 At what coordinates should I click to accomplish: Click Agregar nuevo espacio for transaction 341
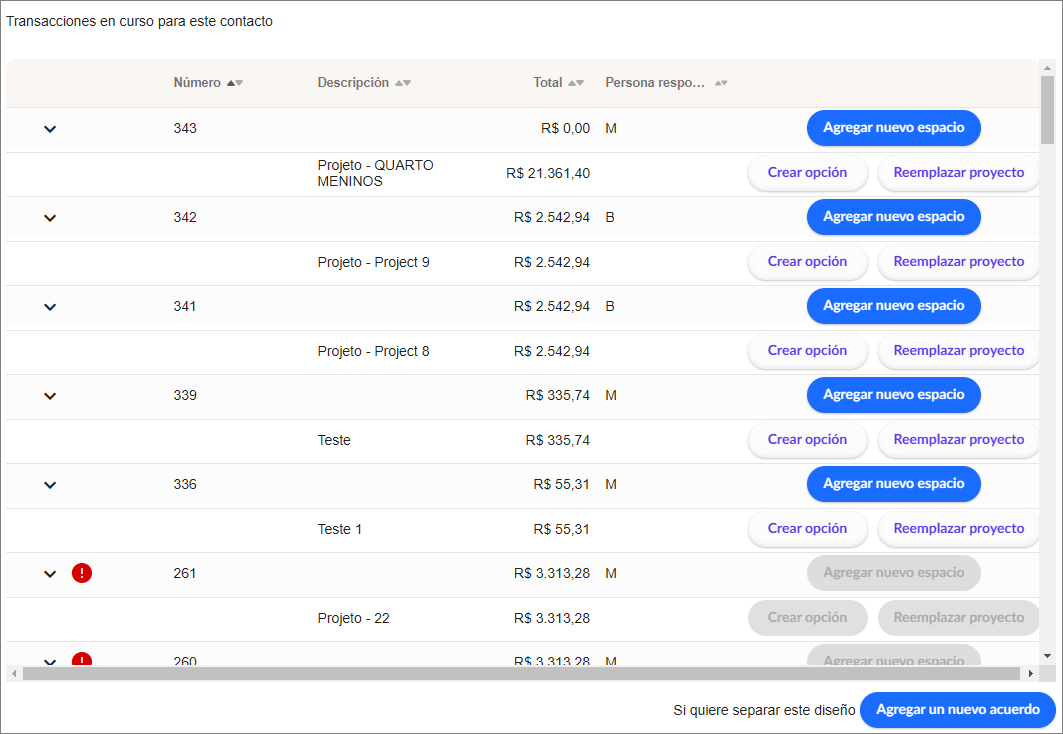point(894,306)
